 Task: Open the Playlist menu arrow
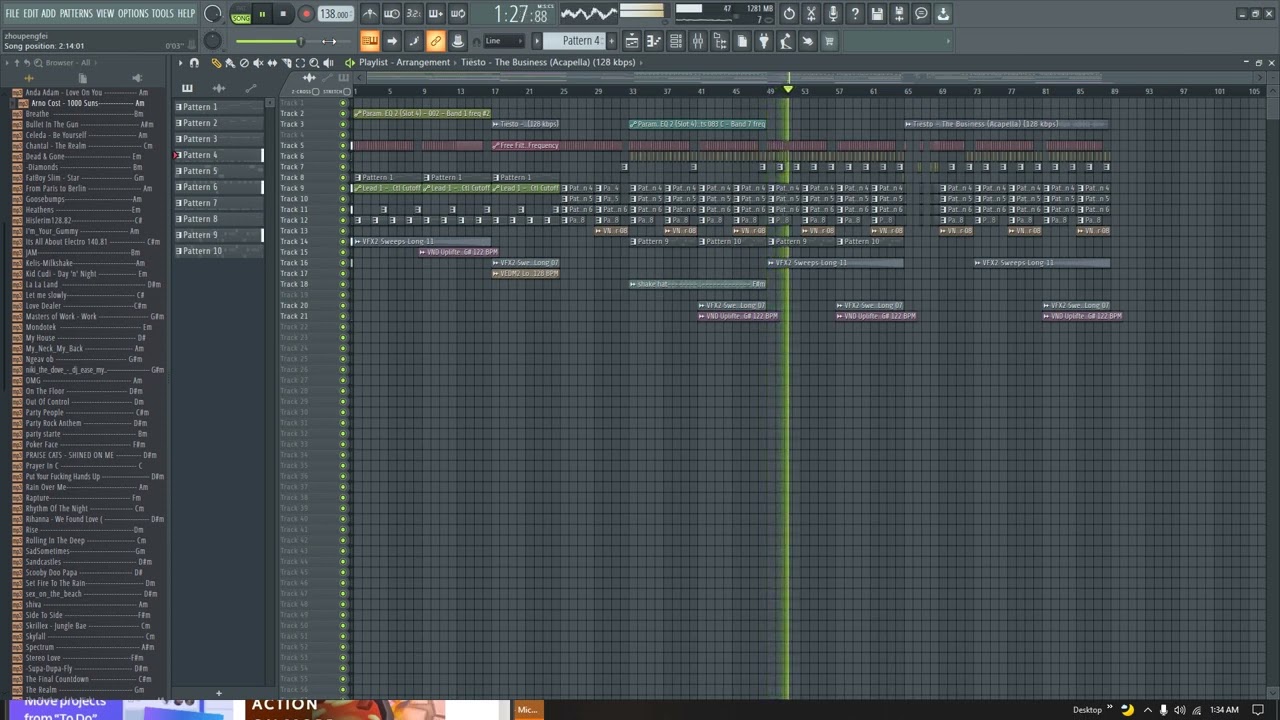point(181,63)
